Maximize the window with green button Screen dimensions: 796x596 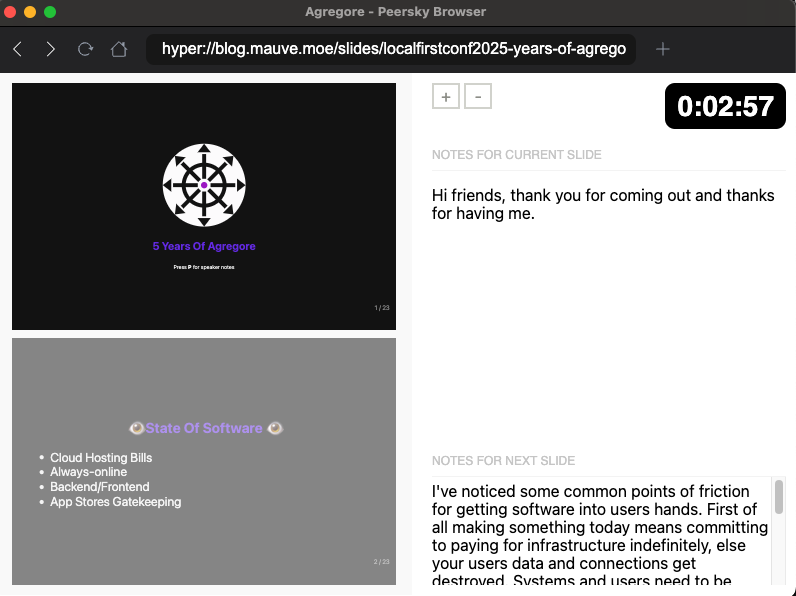[50, 12]
